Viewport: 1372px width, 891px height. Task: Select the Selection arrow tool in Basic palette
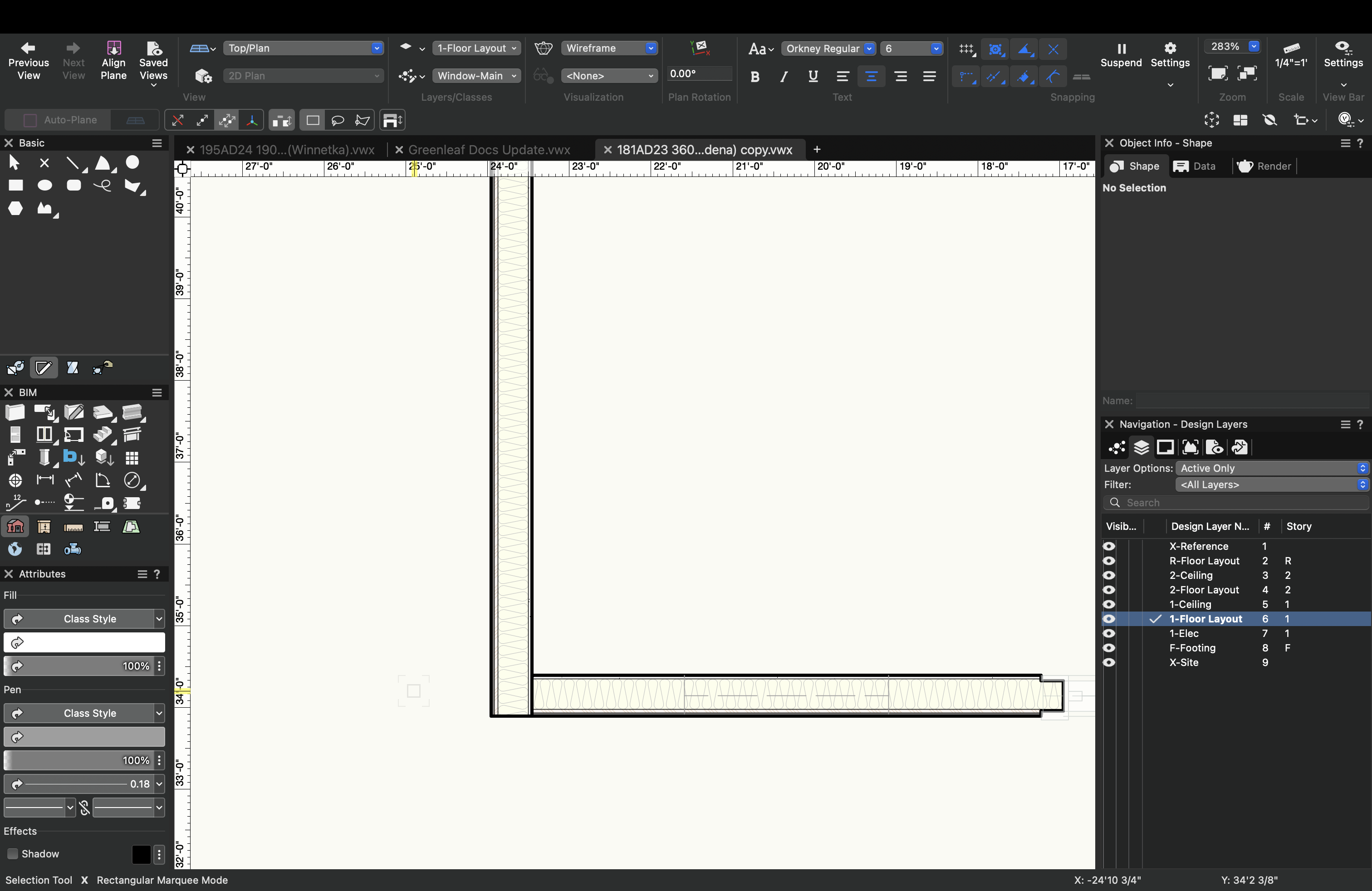[15, 163]
